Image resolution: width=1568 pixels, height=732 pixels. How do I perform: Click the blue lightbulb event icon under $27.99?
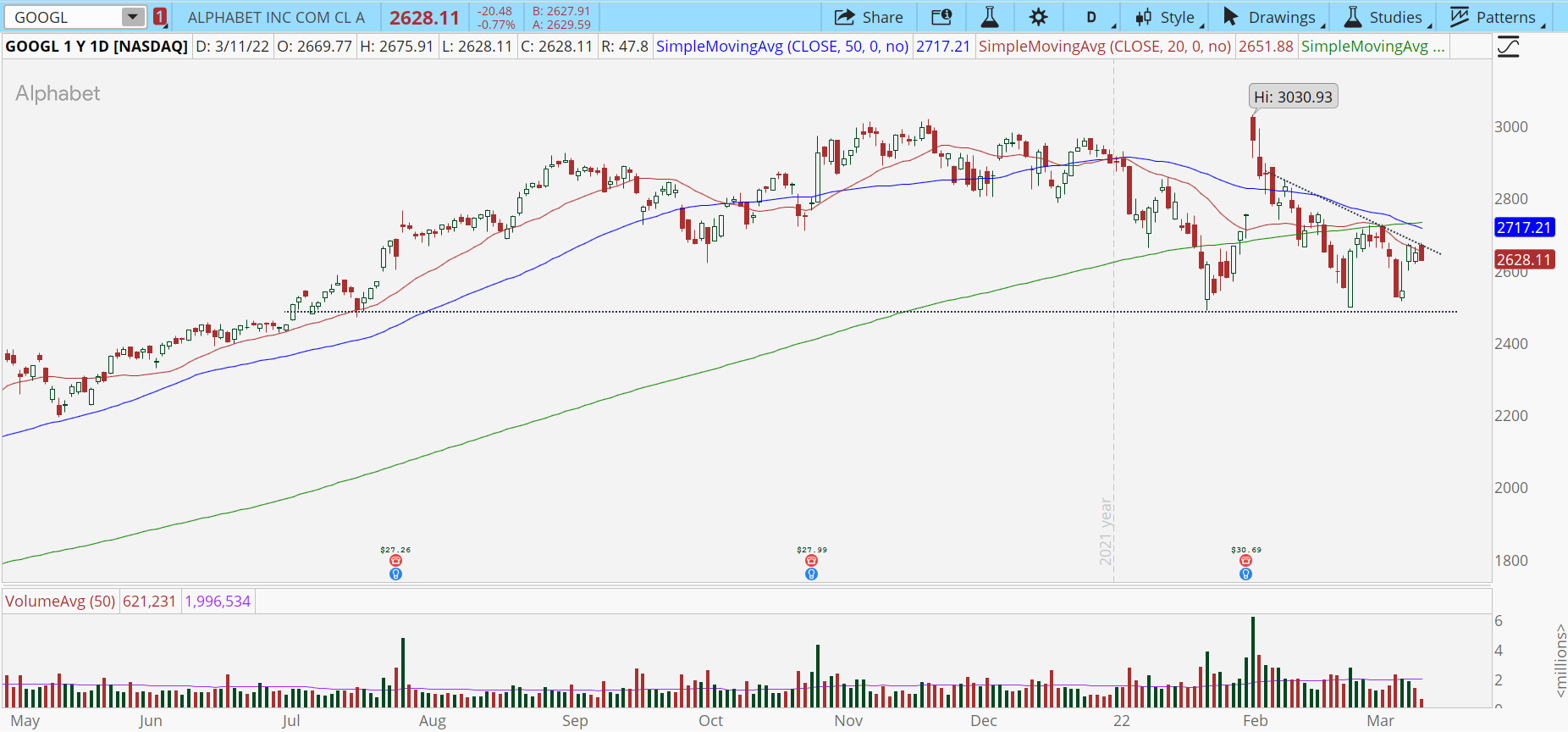(x=811, y=574)
